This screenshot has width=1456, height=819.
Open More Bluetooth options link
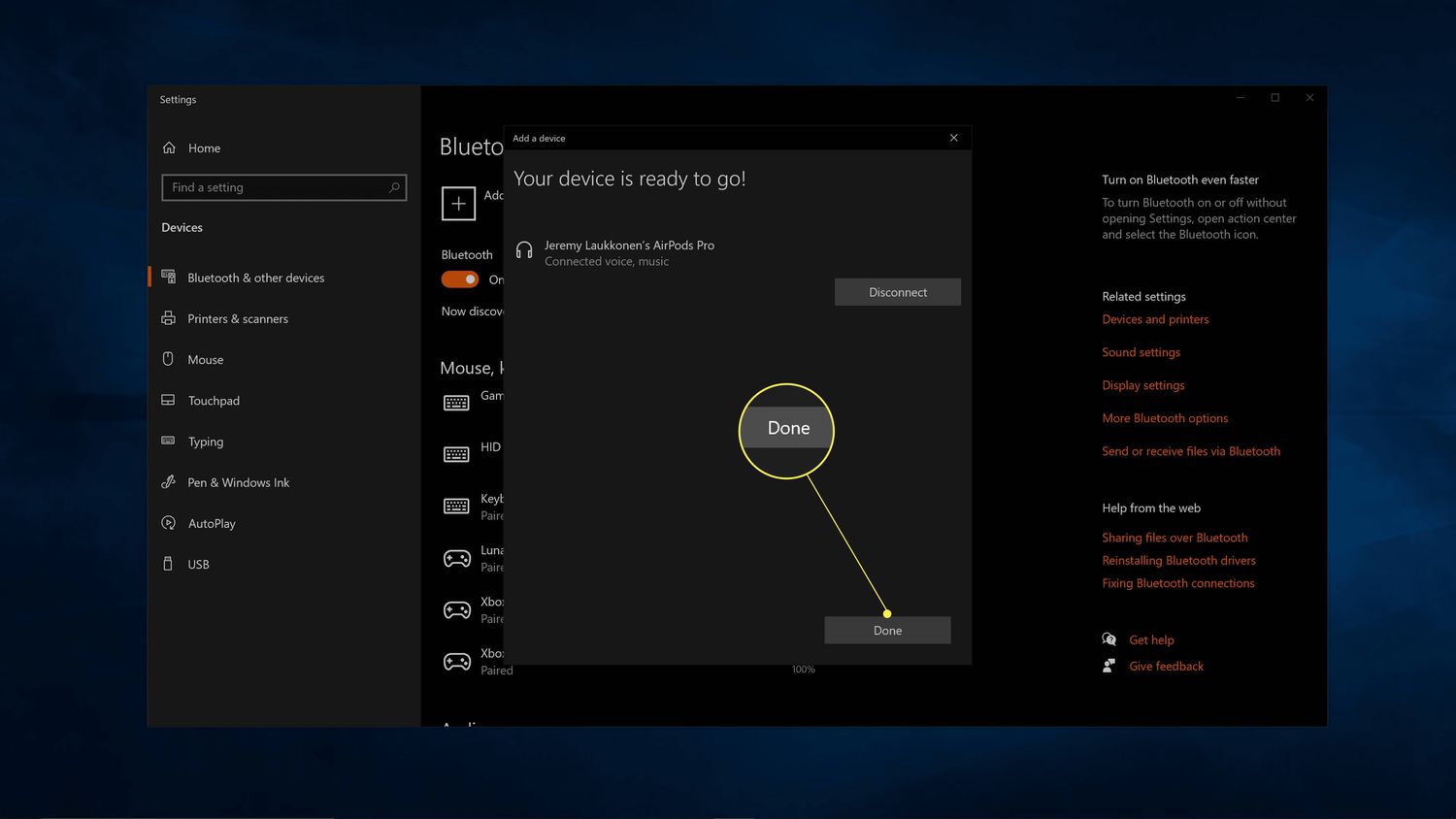coord(1165,418)
